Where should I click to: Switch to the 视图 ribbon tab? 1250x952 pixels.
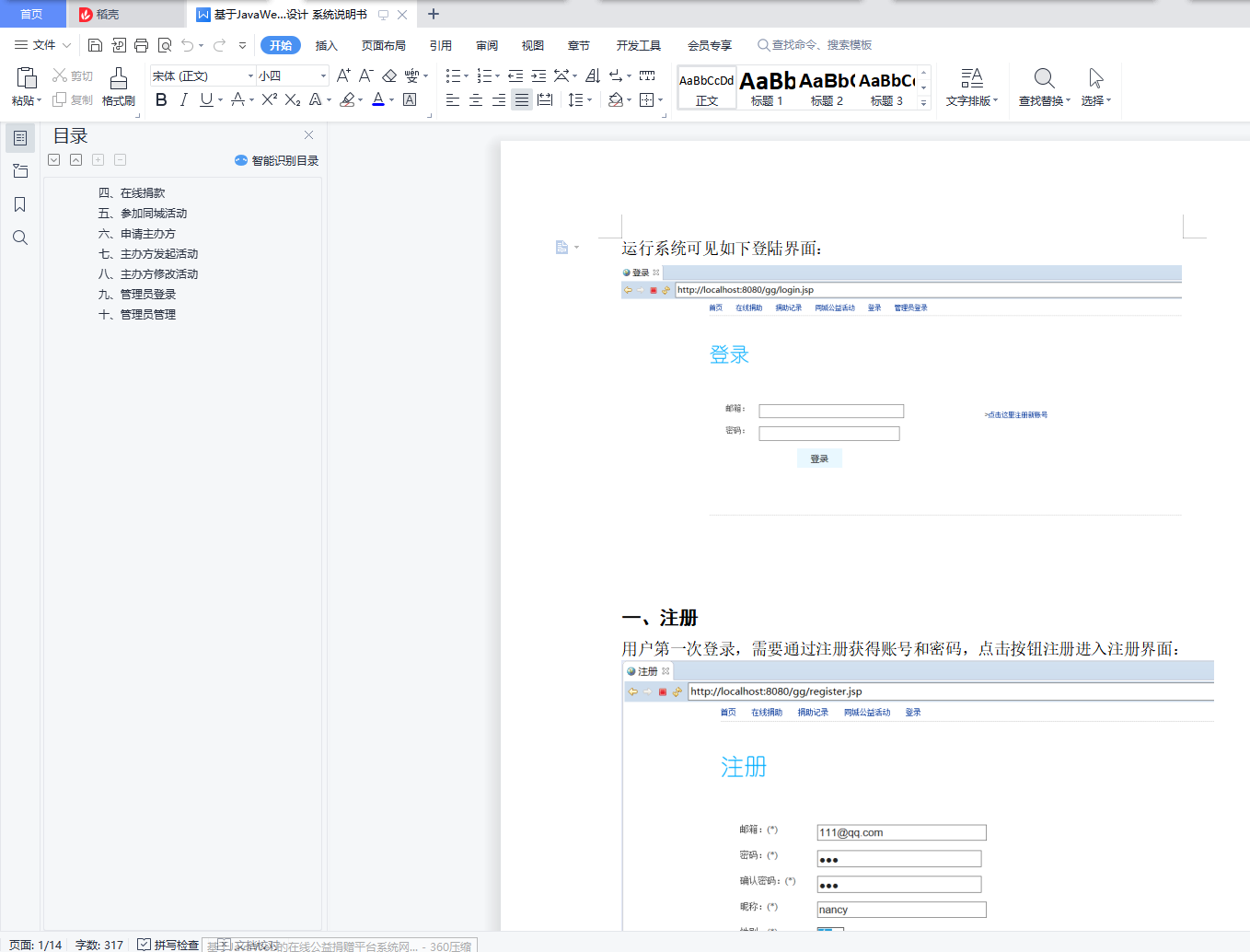(533, 45)
